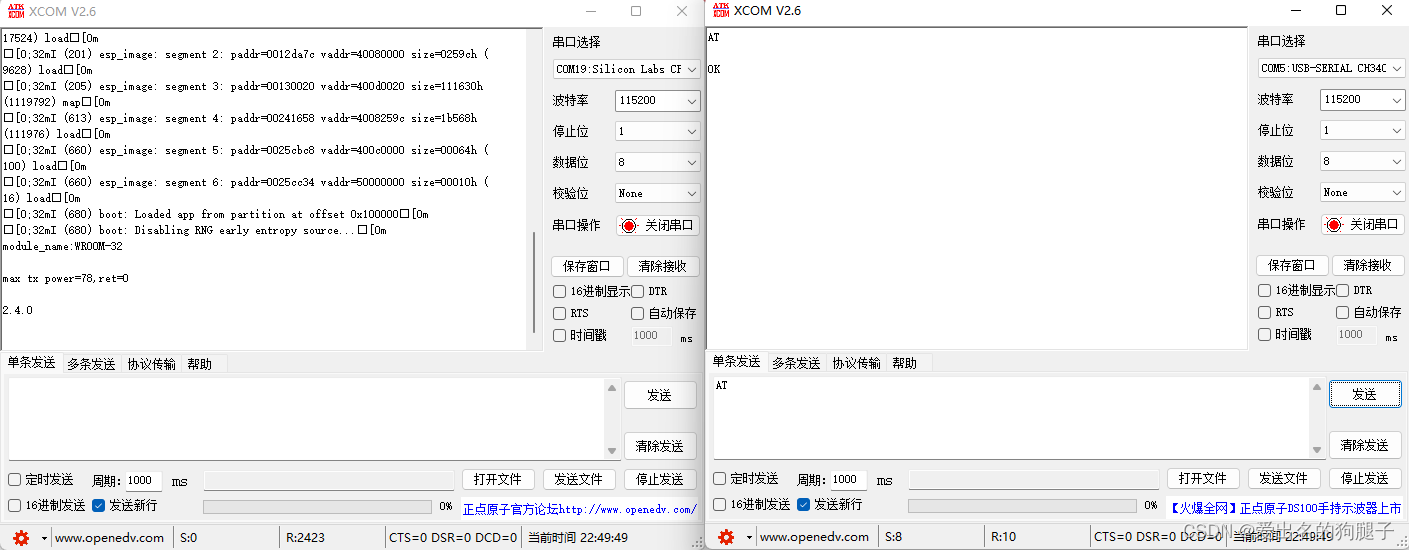Viewport: 1409px width, 550px height.
Task: Click 发送 button in left window
Action: (x=660, y=395)
